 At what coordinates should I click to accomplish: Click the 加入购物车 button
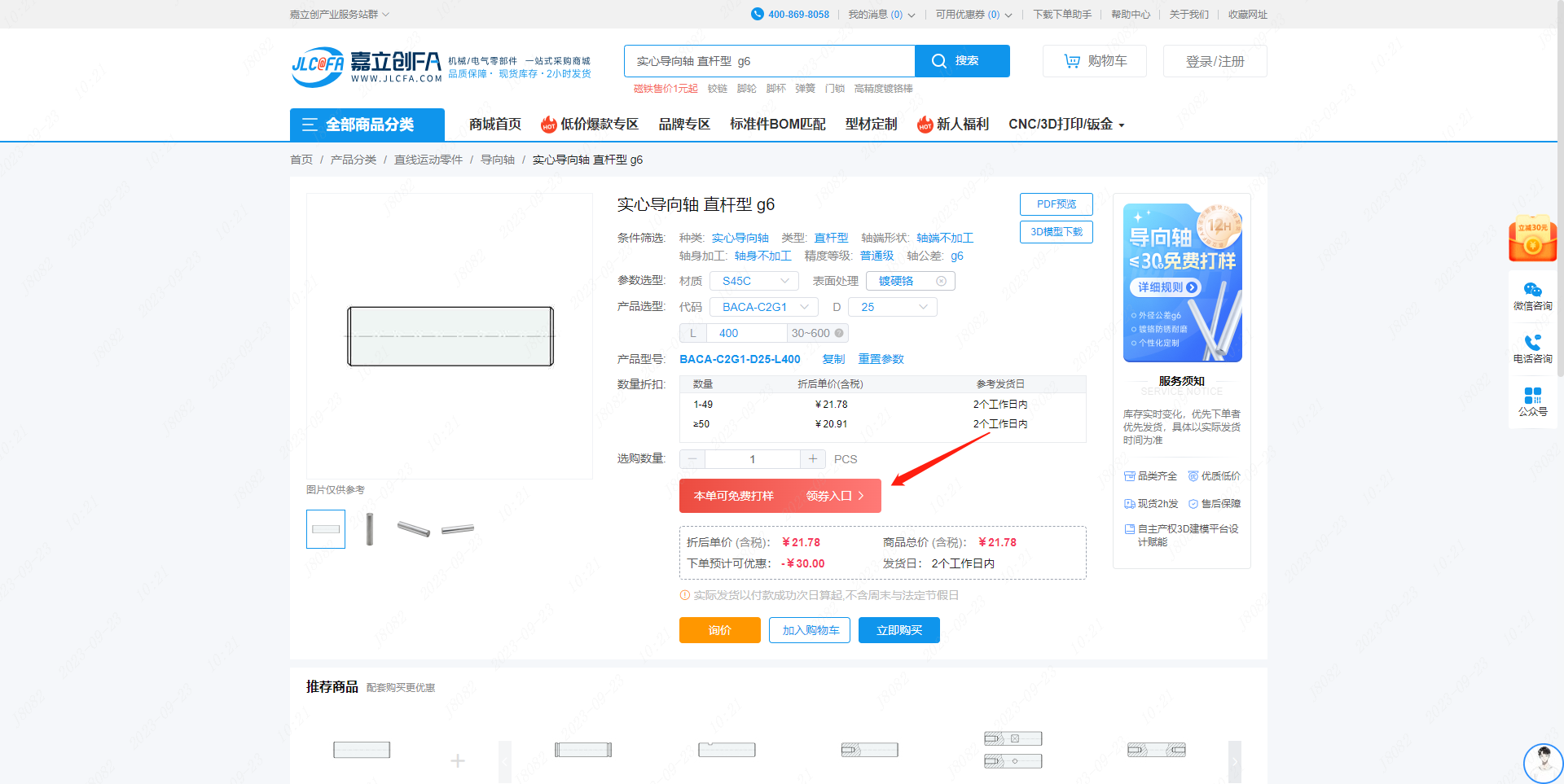coord(810,630)
